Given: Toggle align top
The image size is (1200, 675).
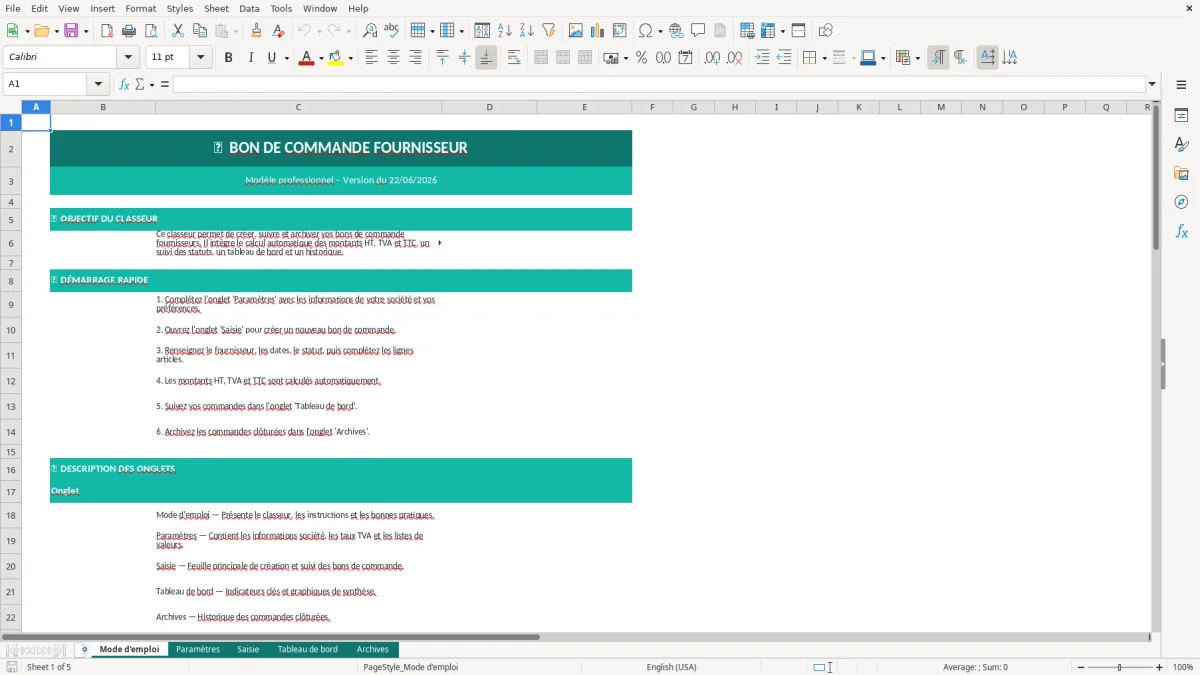Looking at the screenshot, I should [x=442, y=58].
